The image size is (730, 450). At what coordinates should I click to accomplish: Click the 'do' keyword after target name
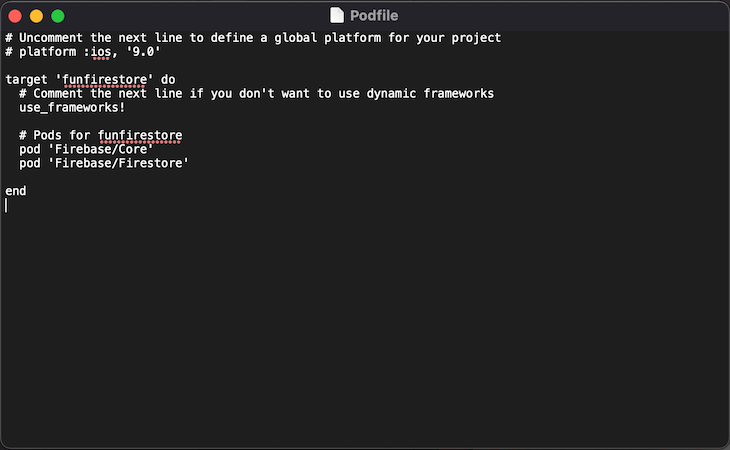pos(168,80)
